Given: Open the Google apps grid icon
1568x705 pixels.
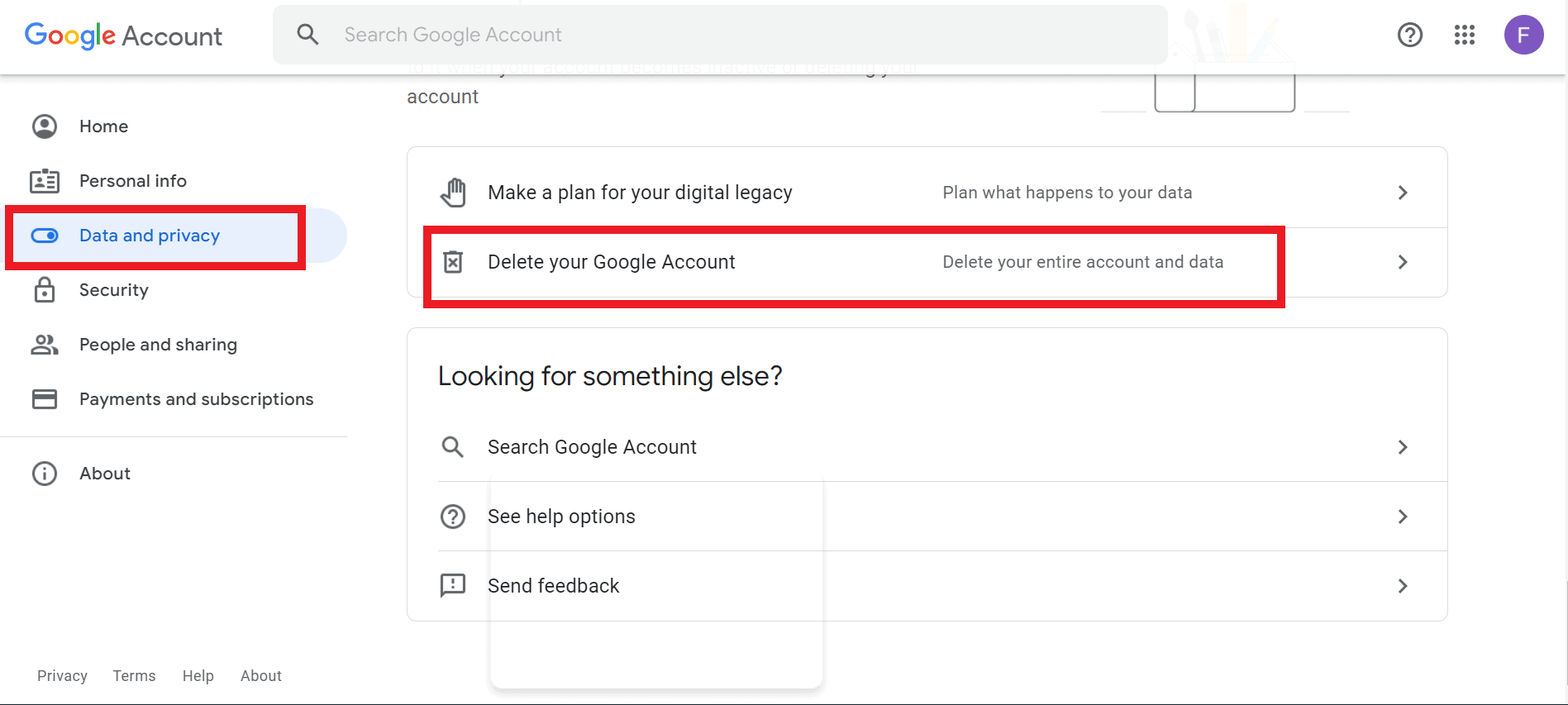Looking at the screenshot, I should (x=1465, y=35).
